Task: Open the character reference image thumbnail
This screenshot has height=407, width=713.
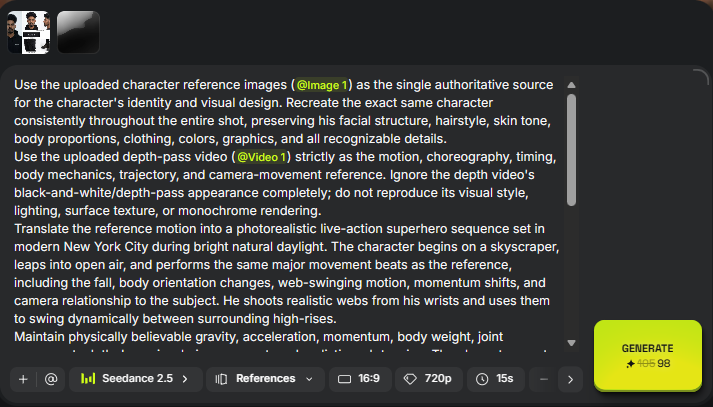Action: 29,33
